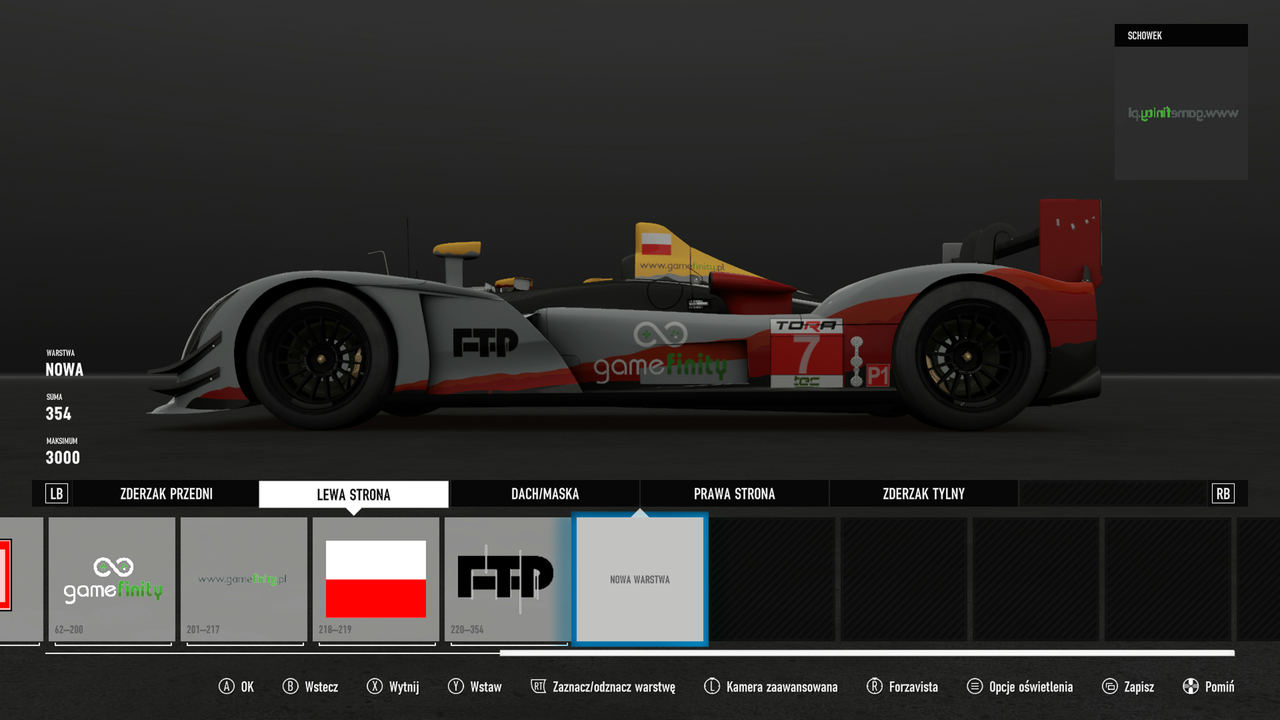Click the Suma value 354
The height and width of the screenshot is (720, 1280).
58,414
